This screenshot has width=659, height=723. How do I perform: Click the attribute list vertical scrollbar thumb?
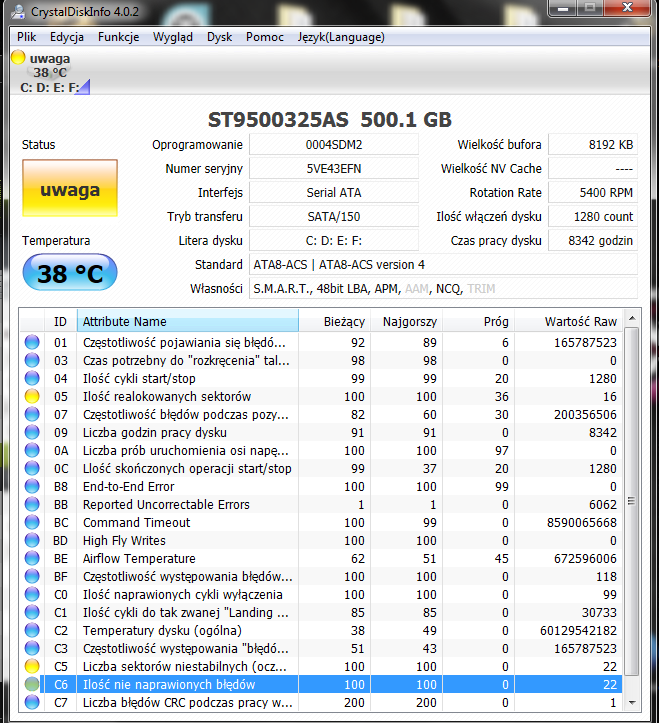pos(632,501)
